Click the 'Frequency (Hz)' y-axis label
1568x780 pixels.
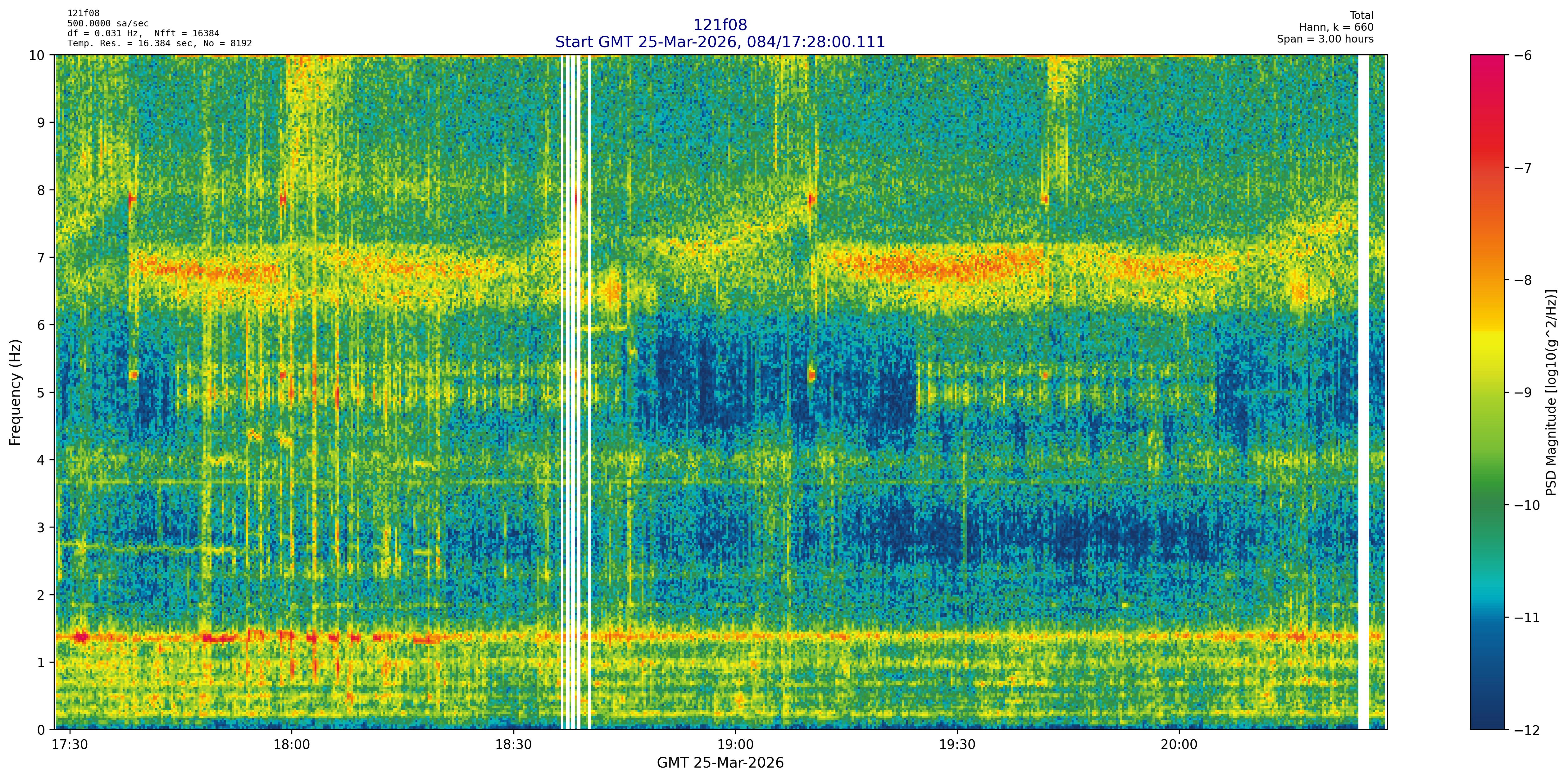point(15,392)
